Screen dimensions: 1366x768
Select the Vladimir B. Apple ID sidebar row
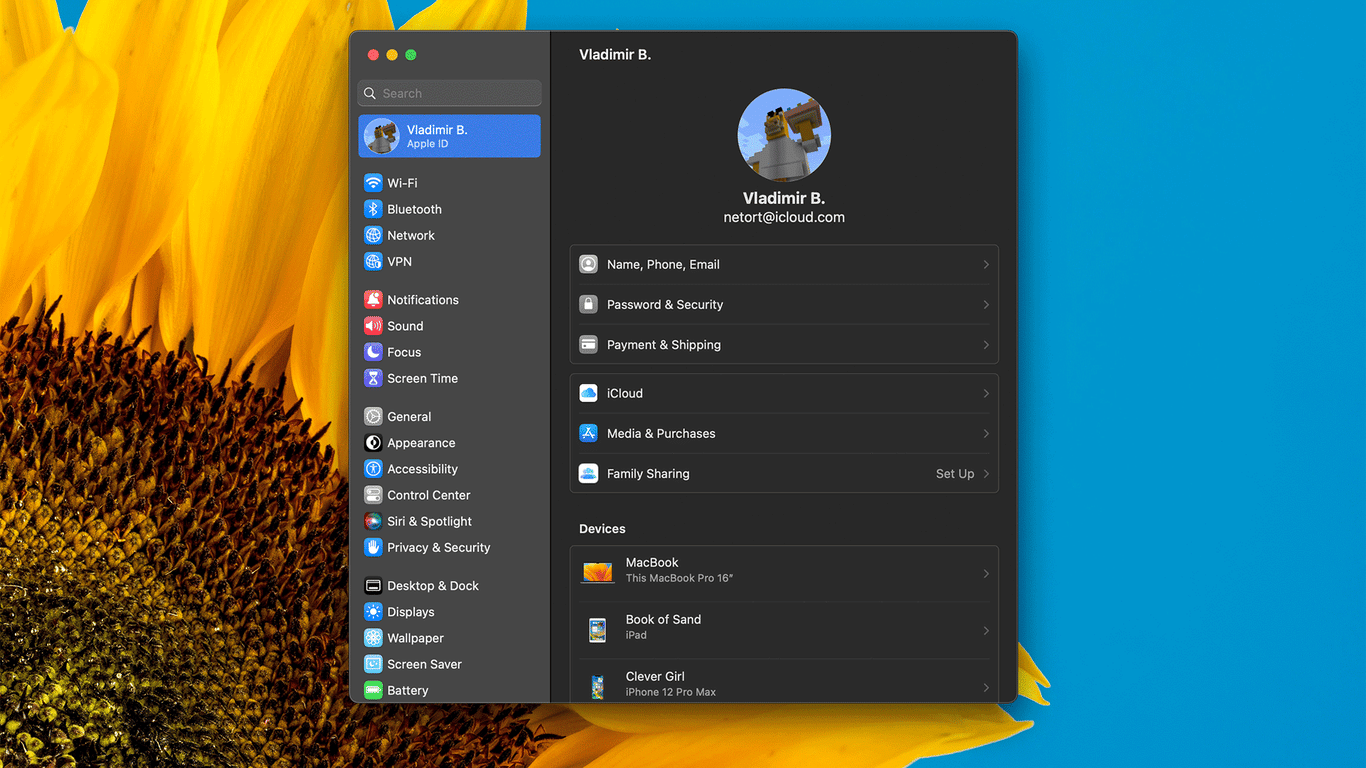point(450,136)
